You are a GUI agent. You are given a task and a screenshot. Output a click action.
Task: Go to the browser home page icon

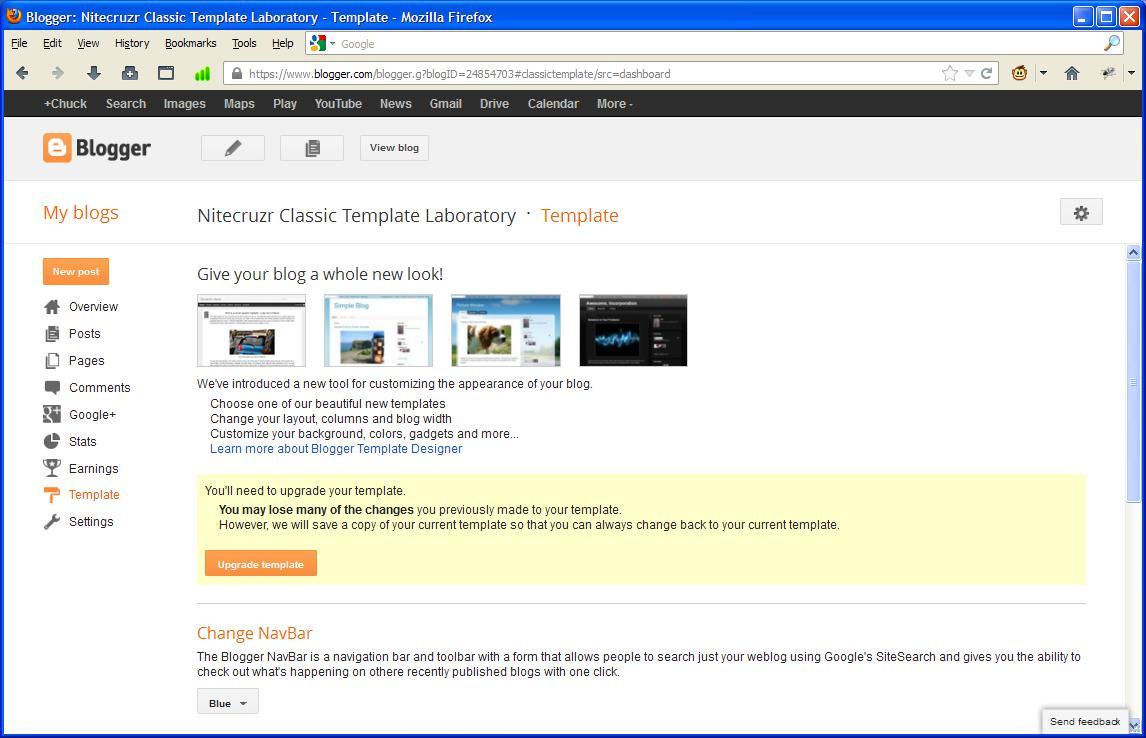[1072, 73]
